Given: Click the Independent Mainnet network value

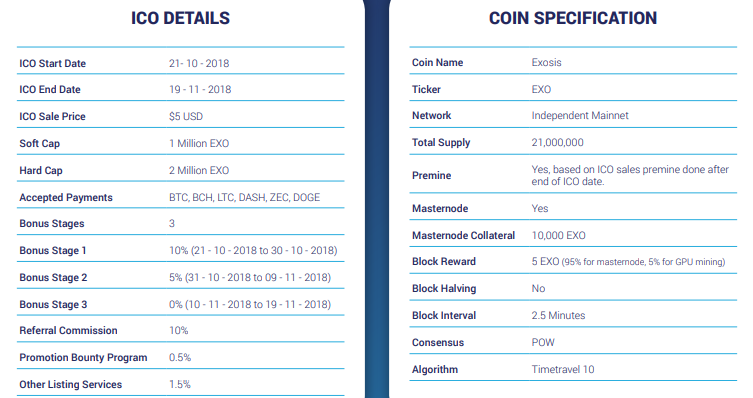Looking at the screenshot, I should coord(580,115).
